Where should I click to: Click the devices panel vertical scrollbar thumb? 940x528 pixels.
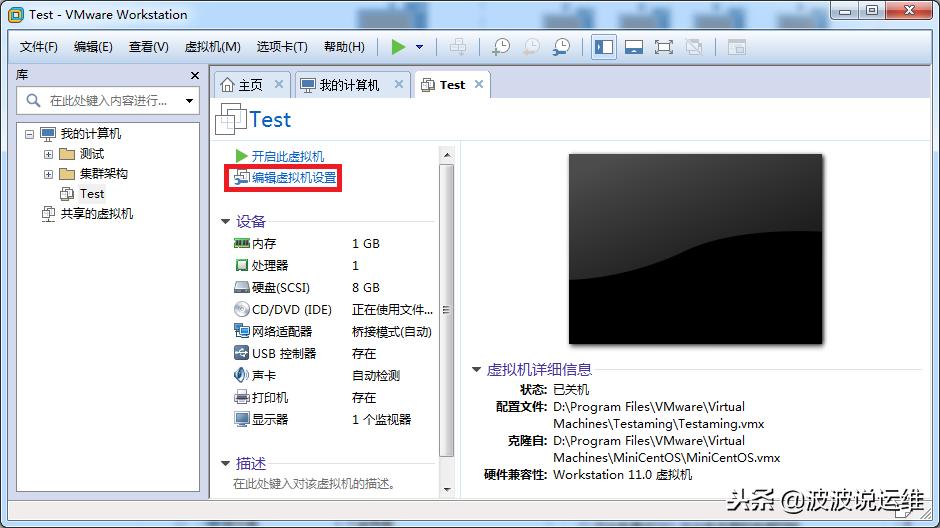[447, 310]
